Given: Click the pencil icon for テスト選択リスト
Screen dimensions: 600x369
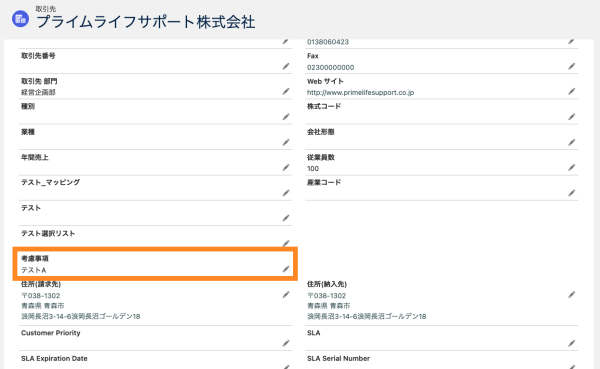Looking at the screenshot, I should pyautogui.click(x=286, y=243).
